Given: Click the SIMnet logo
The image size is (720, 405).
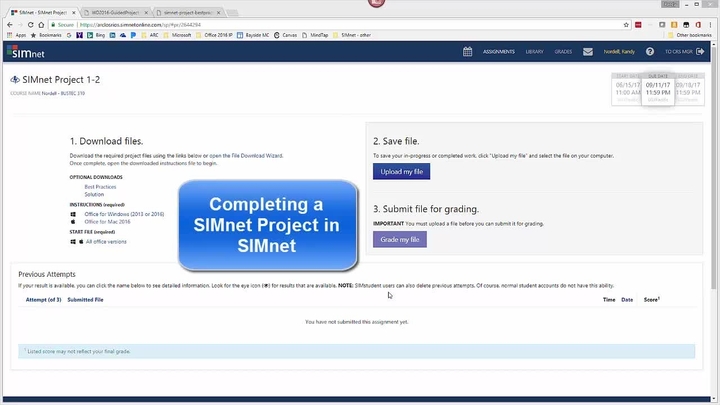Looking at the screenshot, I should click(26, 52).
